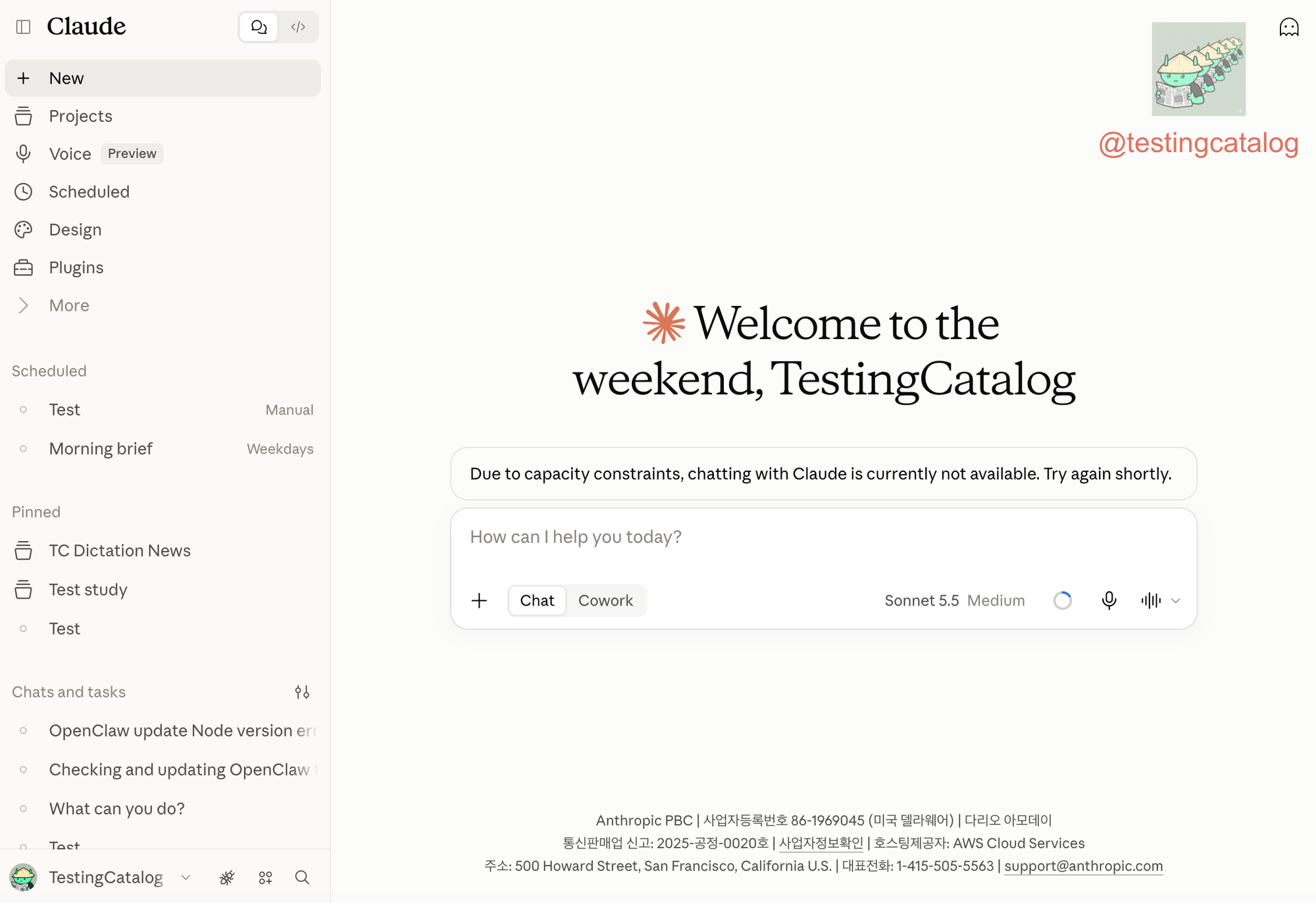
Task: Switch to code mode icon
Action: tap(298, 27)
